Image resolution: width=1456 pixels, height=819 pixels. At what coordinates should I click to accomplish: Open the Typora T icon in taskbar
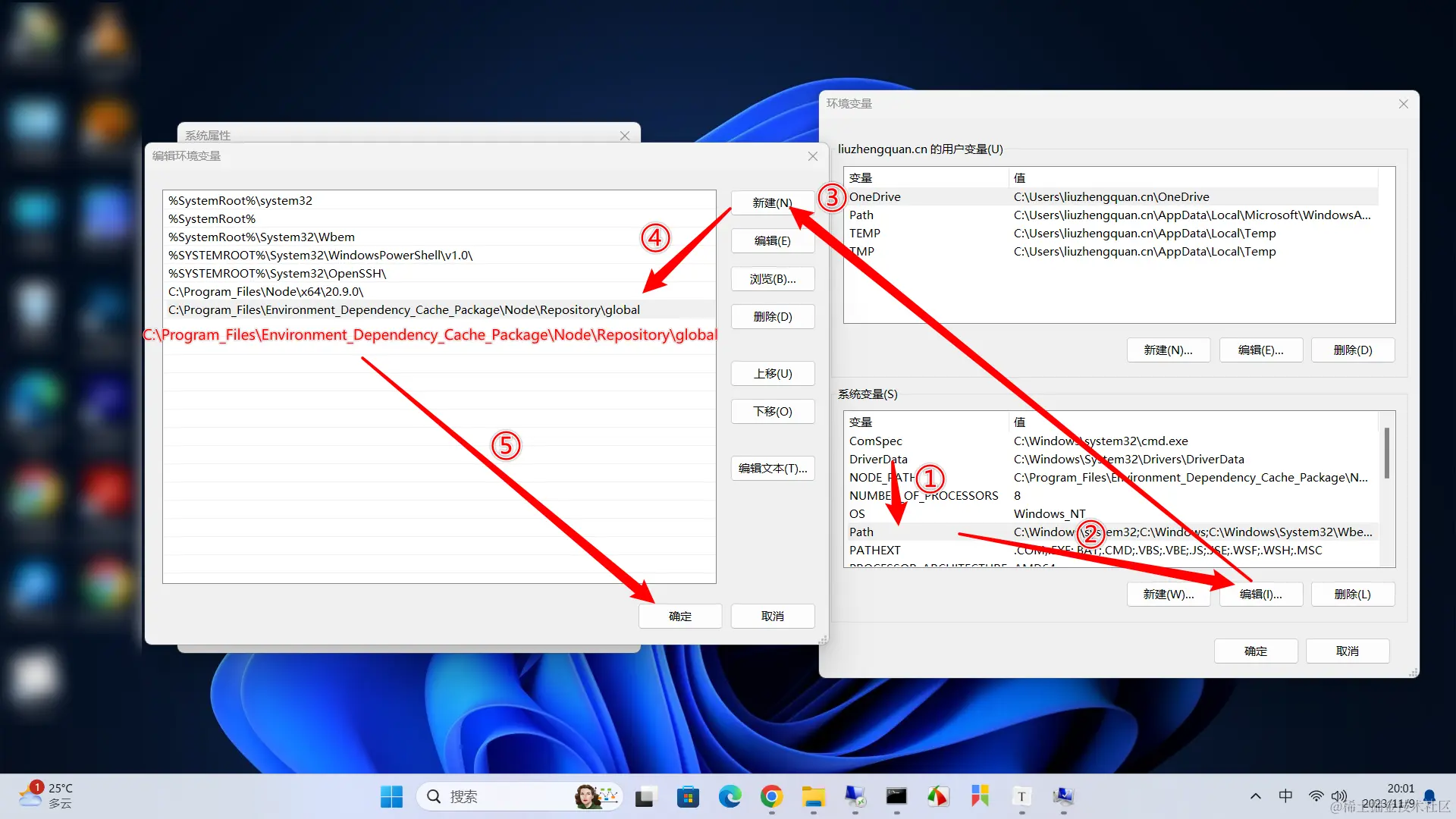click(x=1021, y=796)
